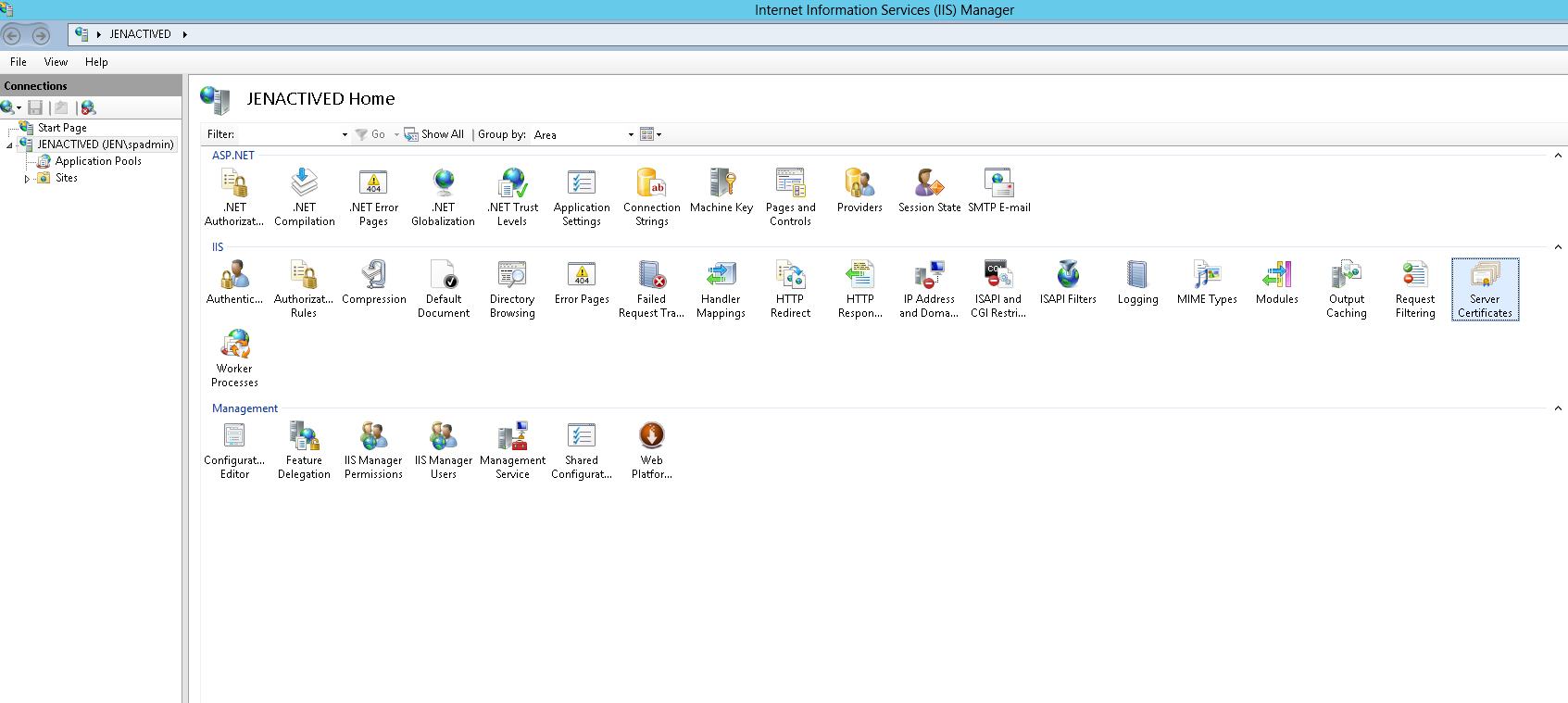Open .NET Globalization settings
Viewport: 1568px width, 703px height.
[x=444, y=196]
